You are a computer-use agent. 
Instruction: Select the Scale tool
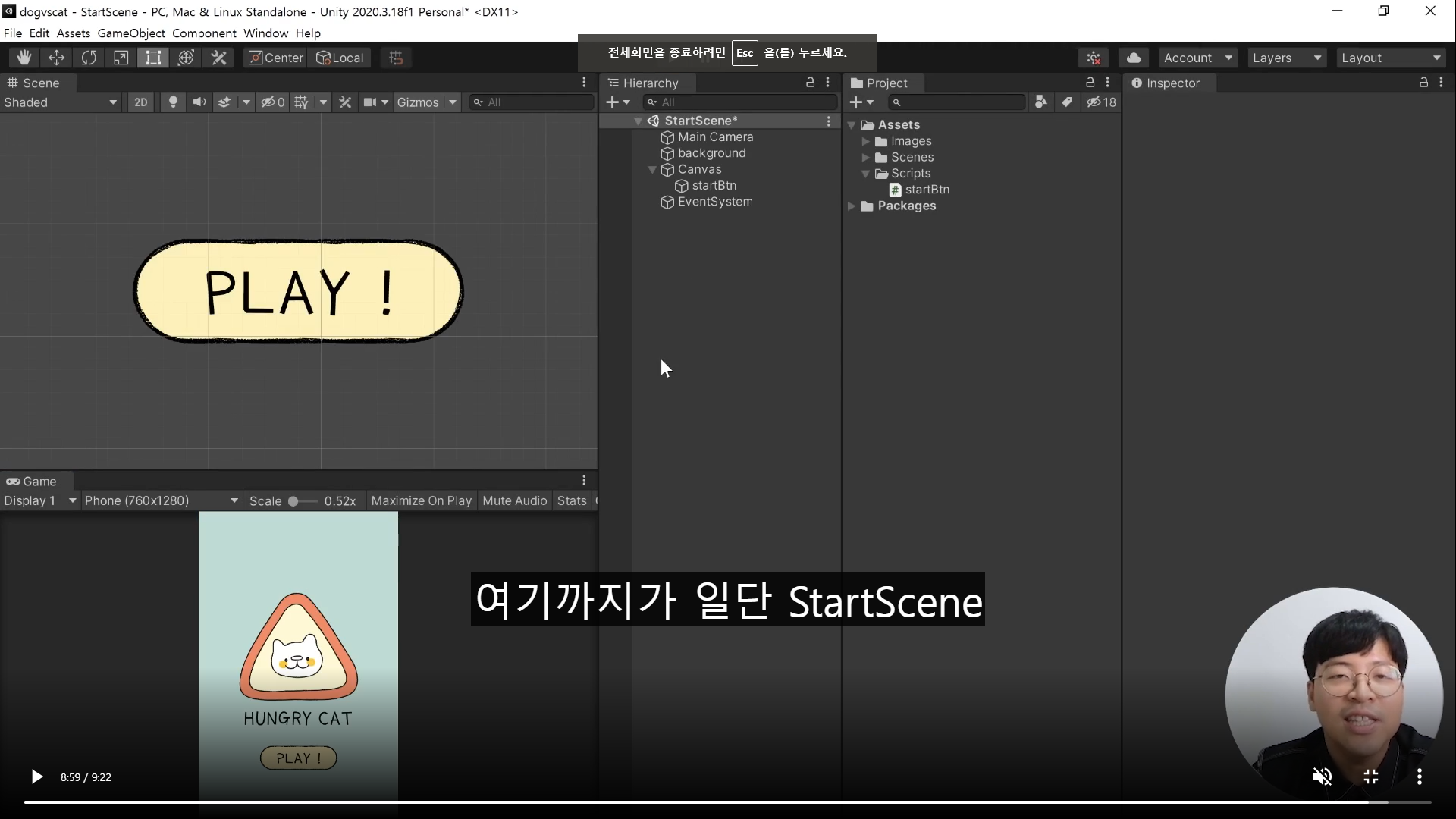coord(121,58)
